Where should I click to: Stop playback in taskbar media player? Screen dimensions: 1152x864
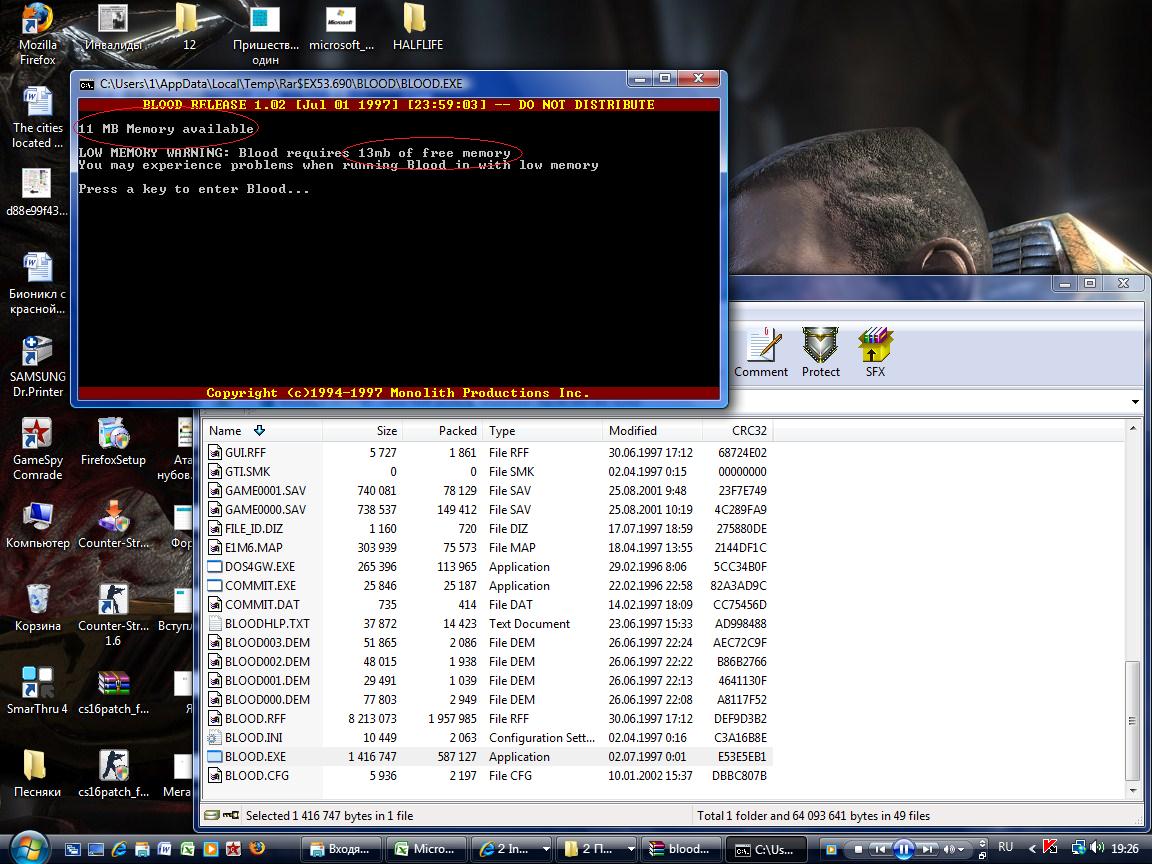858,849
